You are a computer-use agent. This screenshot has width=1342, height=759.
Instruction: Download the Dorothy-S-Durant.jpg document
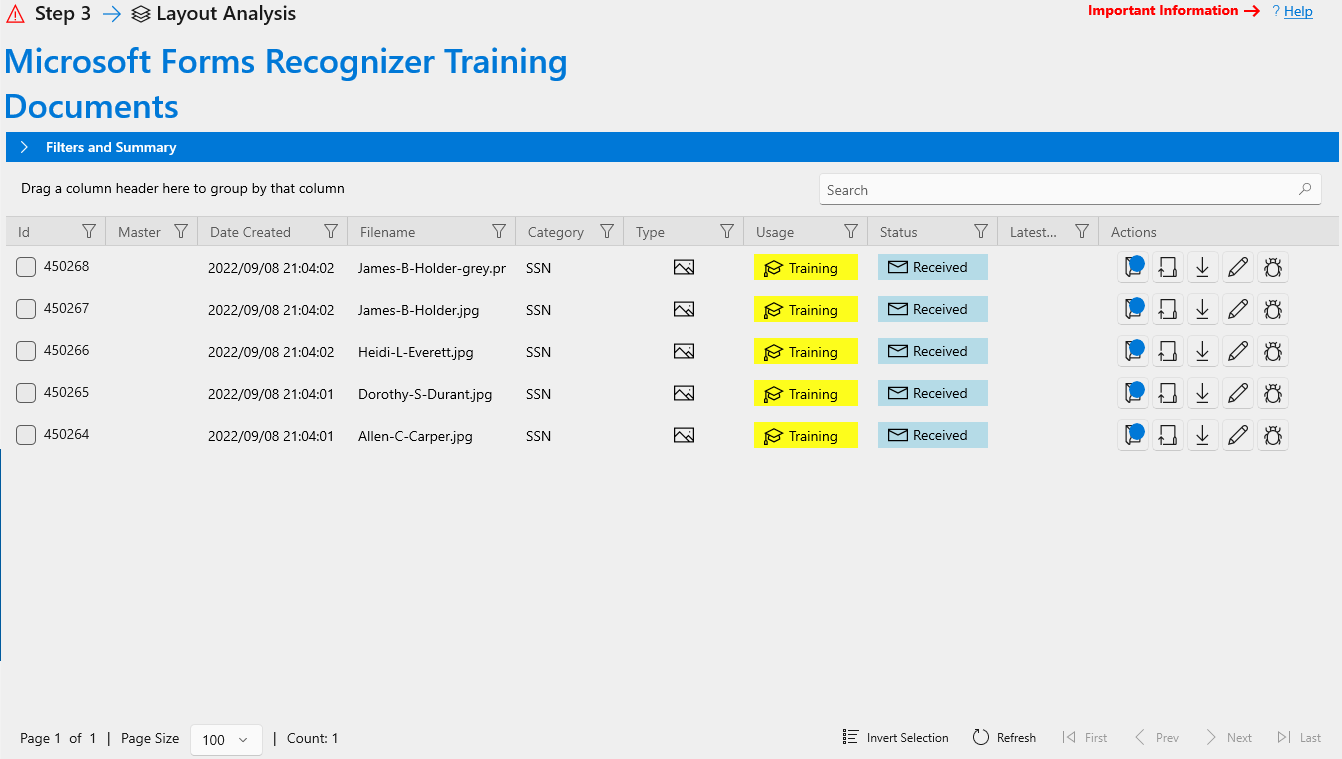[x=1203, y=393]
